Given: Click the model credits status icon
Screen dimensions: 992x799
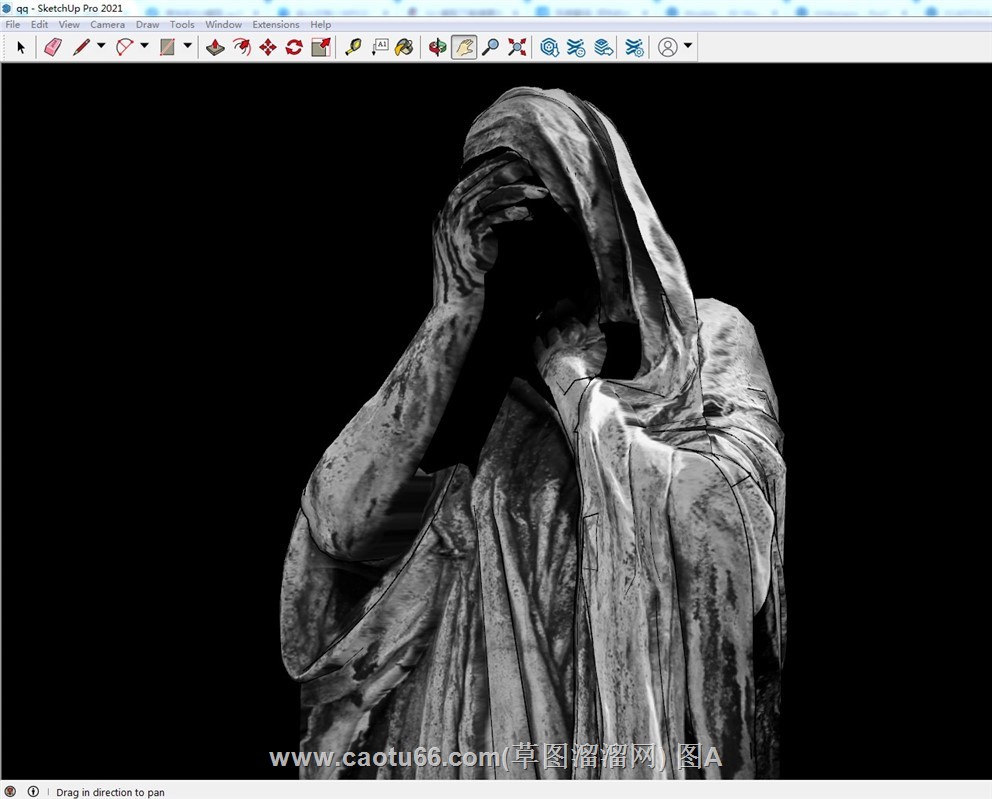Looking at the screenshot, I should pyautogui.click(x=33, y=791).
